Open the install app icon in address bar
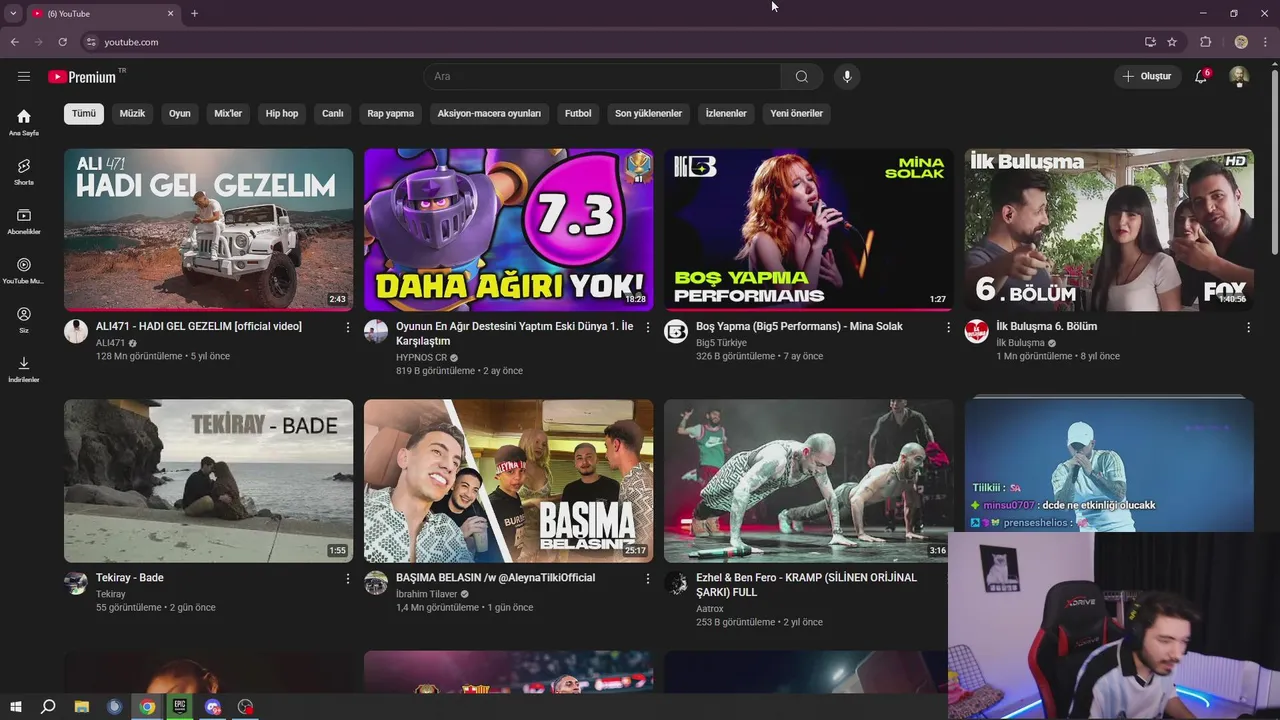This screenshot has width=1280, height=720. 1150,42
